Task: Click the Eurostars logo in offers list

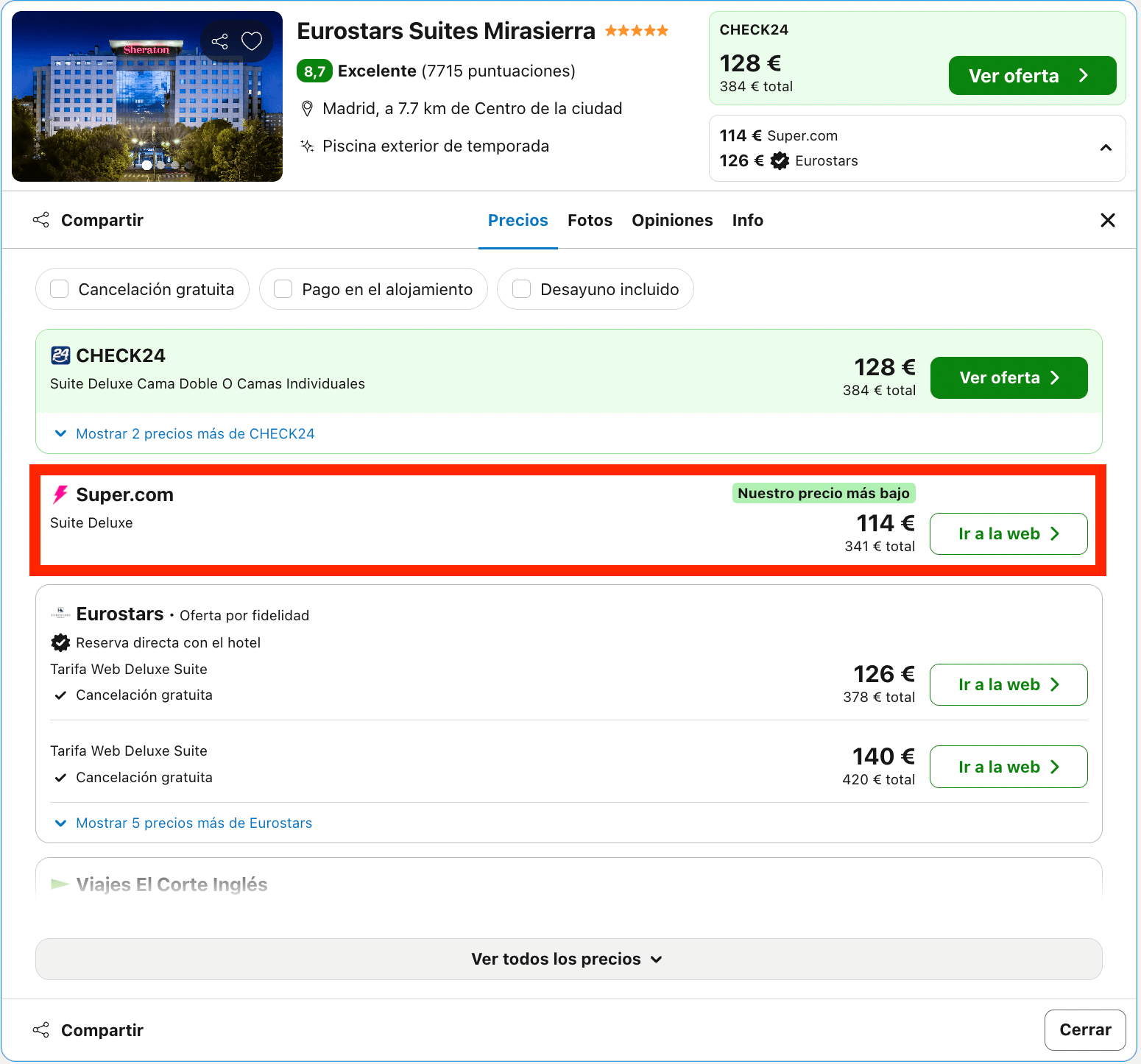Action: pos(60,614)
